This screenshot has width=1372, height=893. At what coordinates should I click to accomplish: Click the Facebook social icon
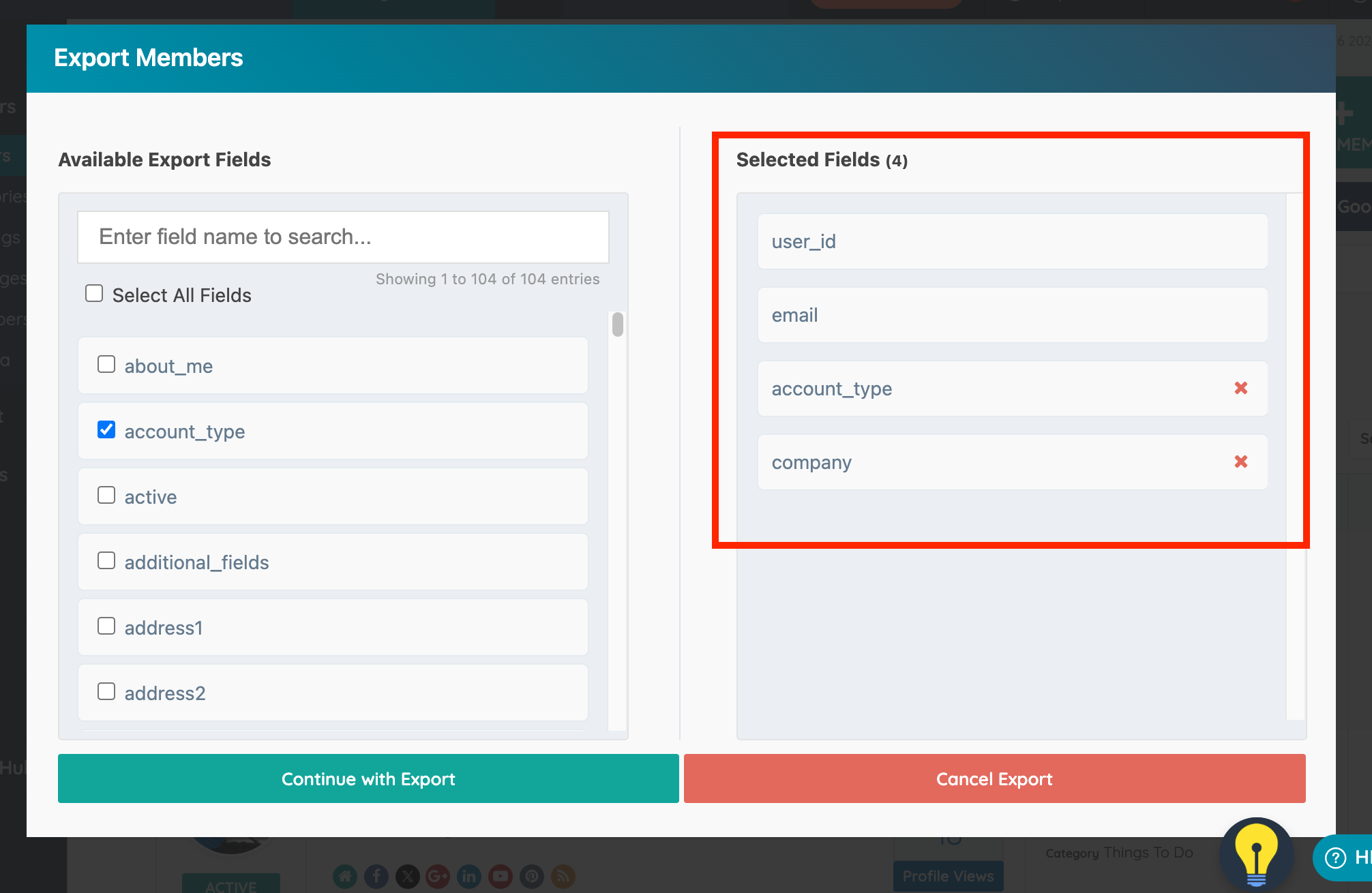click(376, 876)
